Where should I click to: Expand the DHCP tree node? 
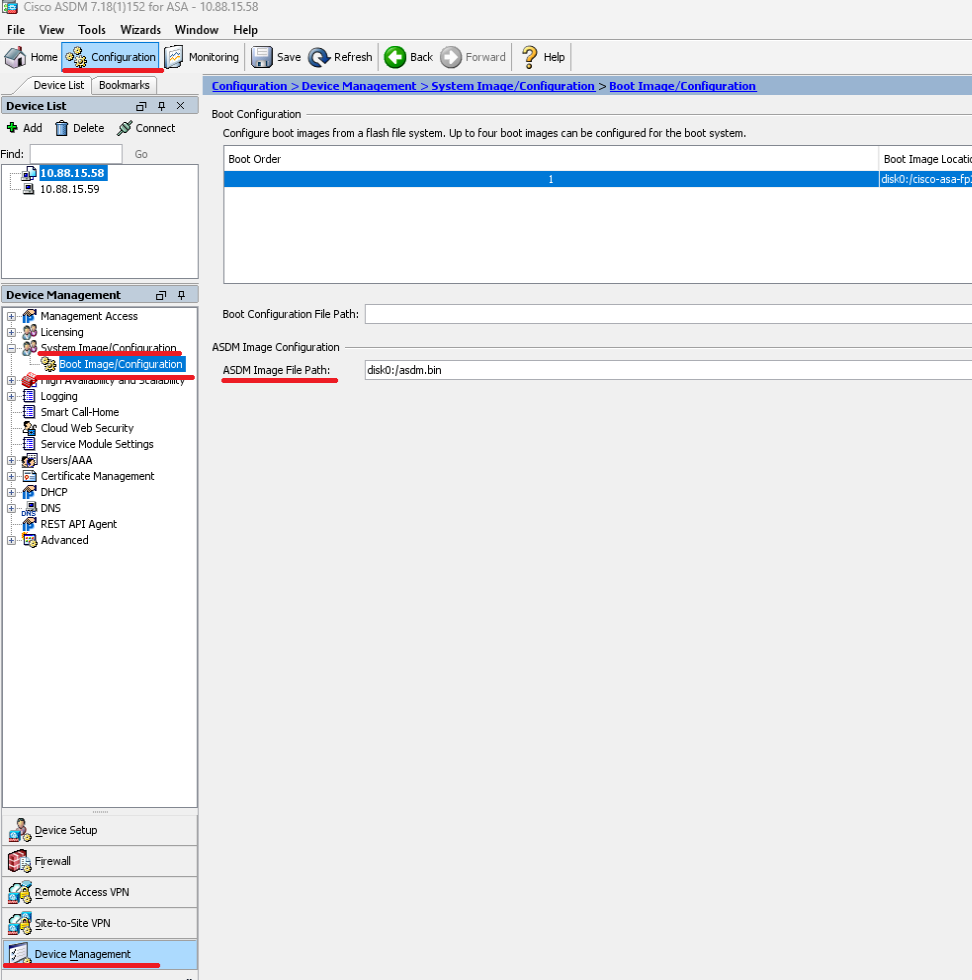tap(11, 492)
